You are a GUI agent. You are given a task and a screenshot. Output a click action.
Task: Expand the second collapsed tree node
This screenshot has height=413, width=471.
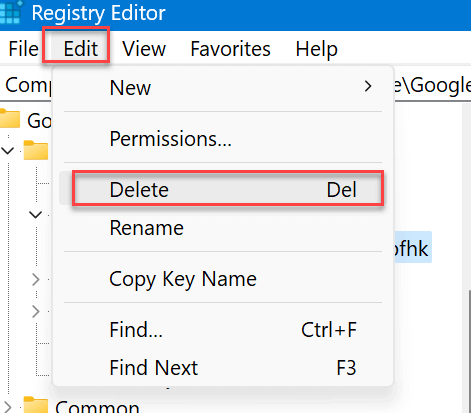point(36,311)
